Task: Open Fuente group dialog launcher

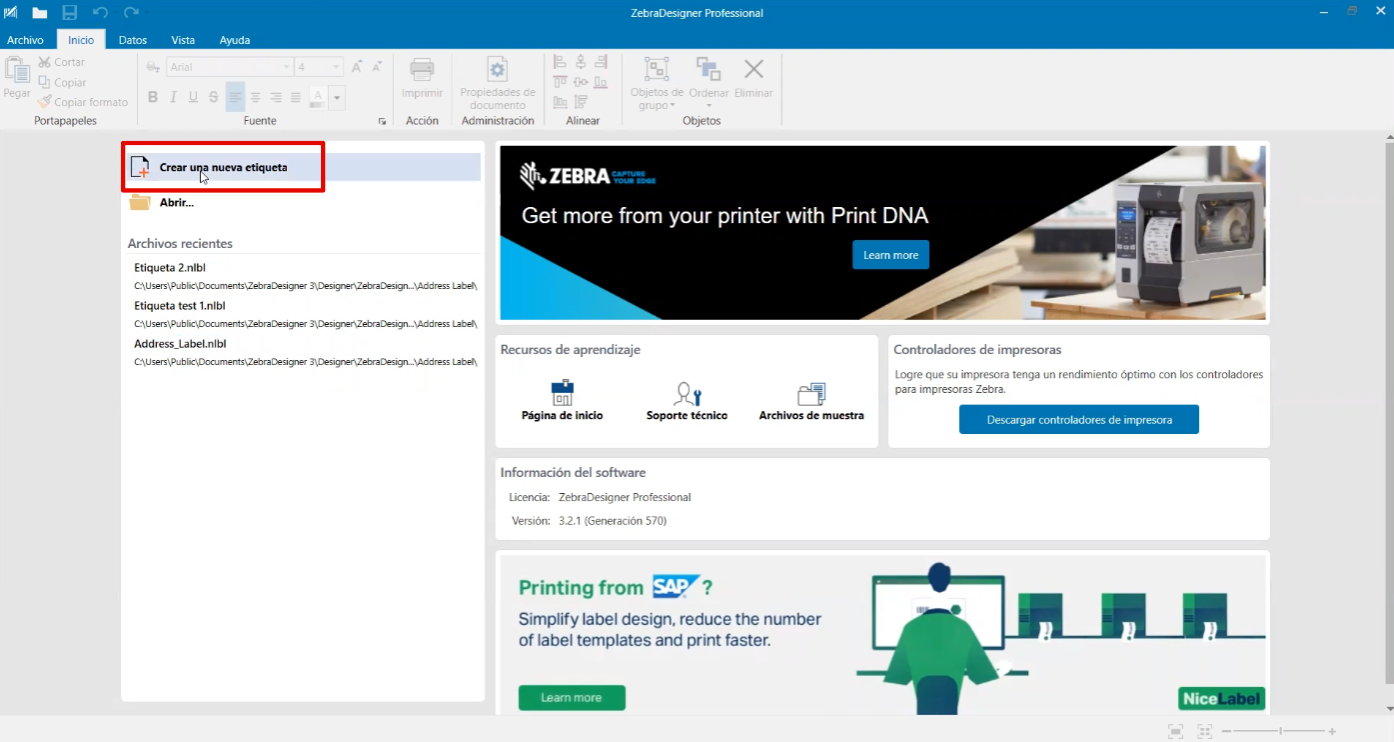Action: tap(381, 122)
